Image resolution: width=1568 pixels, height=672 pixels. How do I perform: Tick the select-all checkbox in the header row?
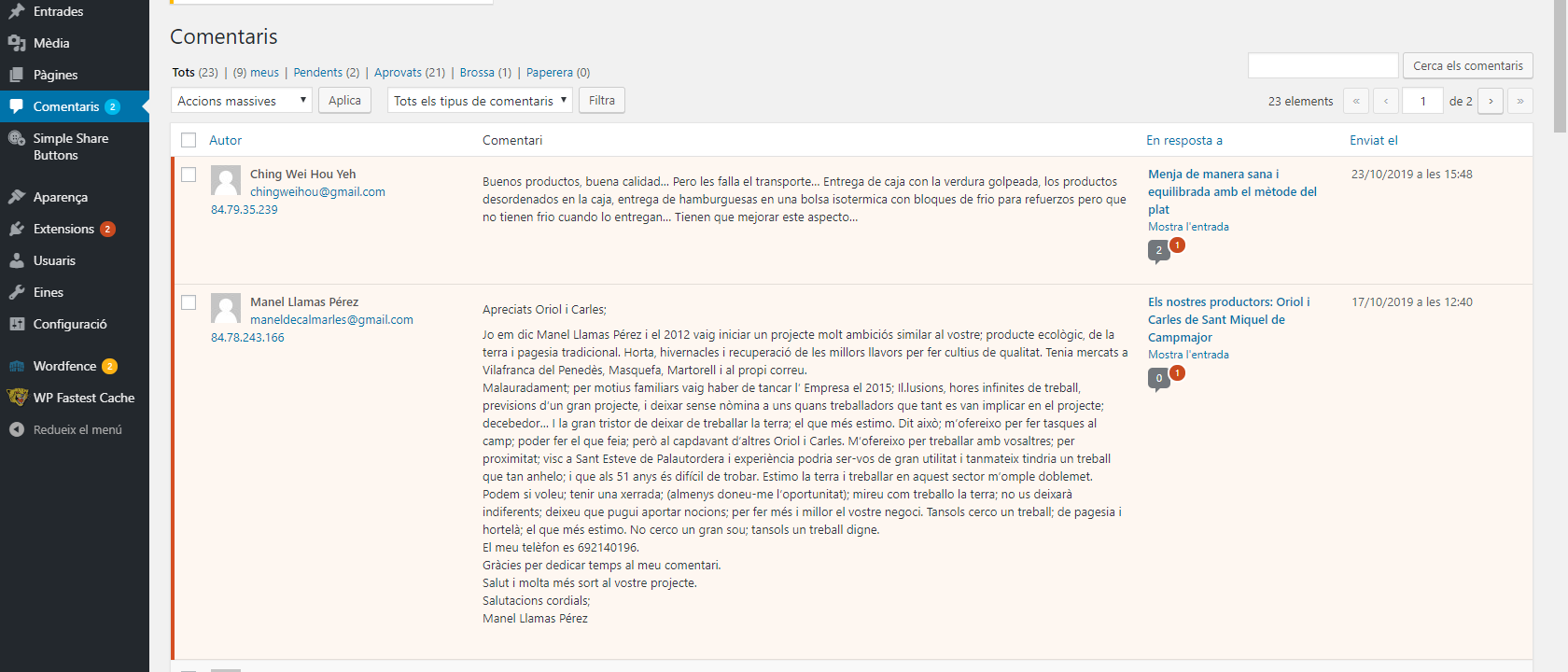pyautogui.click(x=189, y=140)
